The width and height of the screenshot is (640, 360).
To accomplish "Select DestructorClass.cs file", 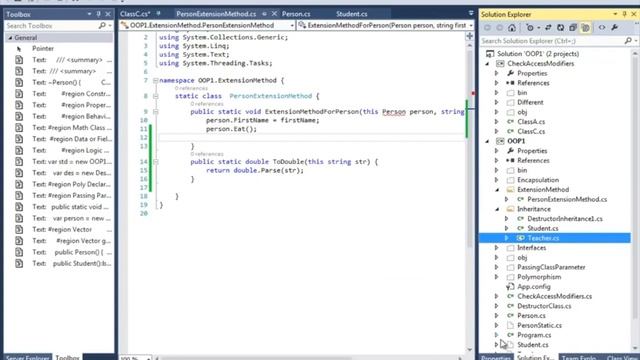I will tap(544, 306).
